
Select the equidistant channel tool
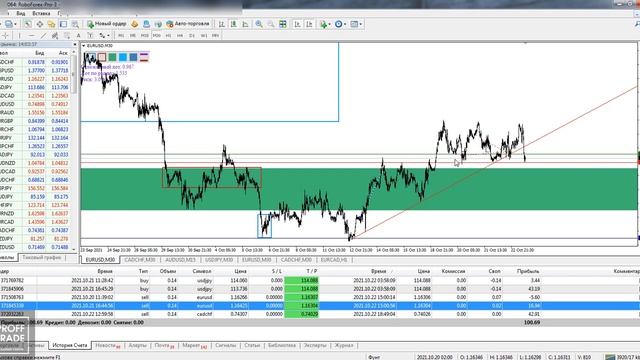click(x=55, y=36)
